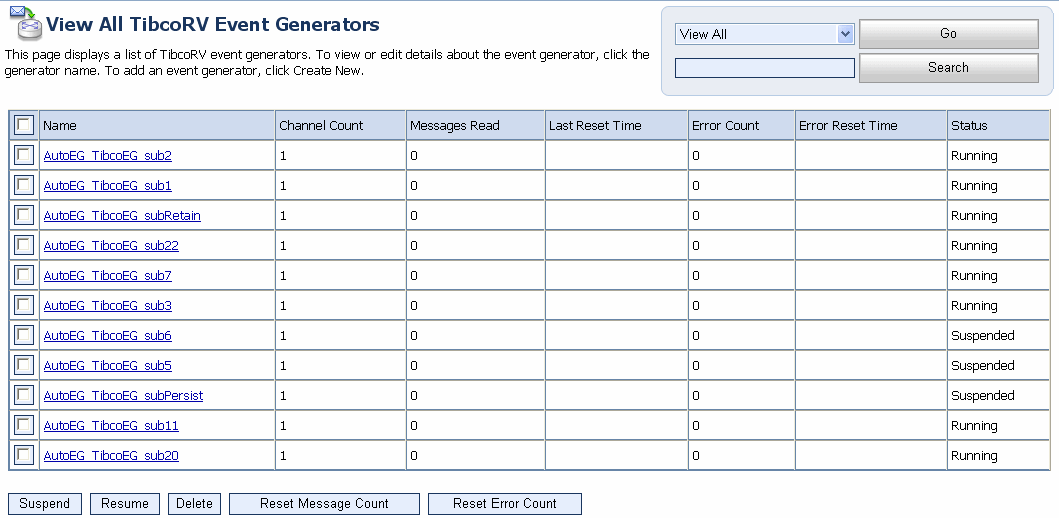Select the AutoEG_TibcoEG_sub6 checkbox
Image resolution: width=1059 pixels, height=518 pixels.
tap(24, 336)
